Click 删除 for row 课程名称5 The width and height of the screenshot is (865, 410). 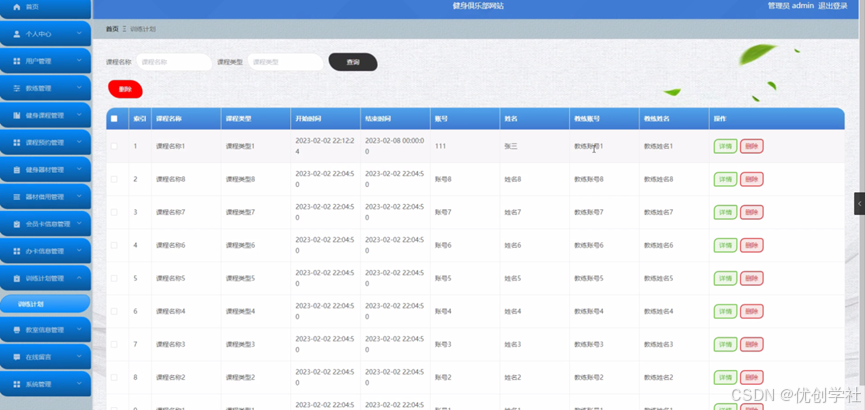pos(751,278)
